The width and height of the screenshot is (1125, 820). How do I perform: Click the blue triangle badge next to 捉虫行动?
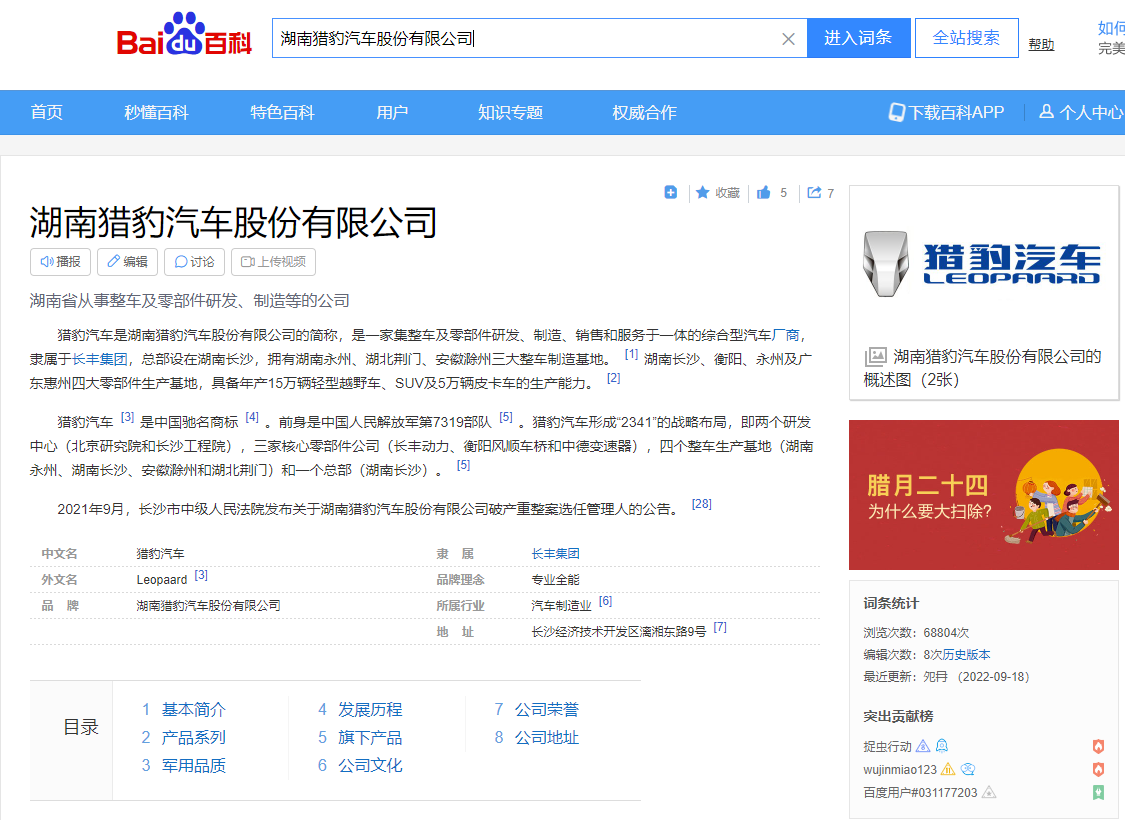click(x=923, y=746)
